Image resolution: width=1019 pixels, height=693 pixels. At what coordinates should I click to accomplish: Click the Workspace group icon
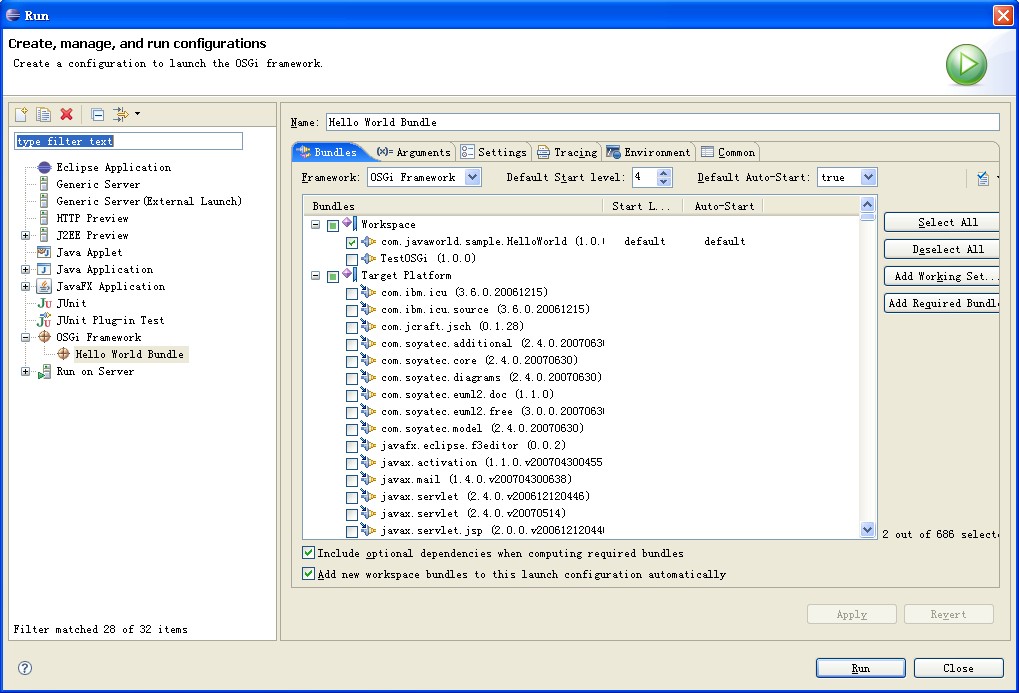click(350, 224)
